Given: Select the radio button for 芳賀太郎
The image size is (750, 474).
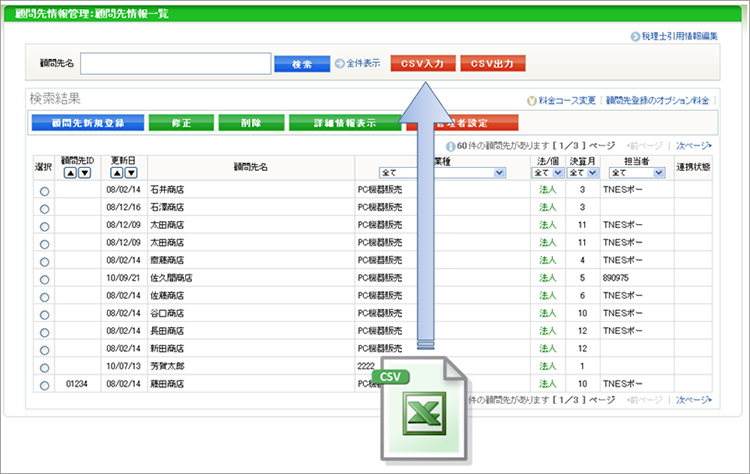Looking at the screenshot, I should (x=44, y=368).
